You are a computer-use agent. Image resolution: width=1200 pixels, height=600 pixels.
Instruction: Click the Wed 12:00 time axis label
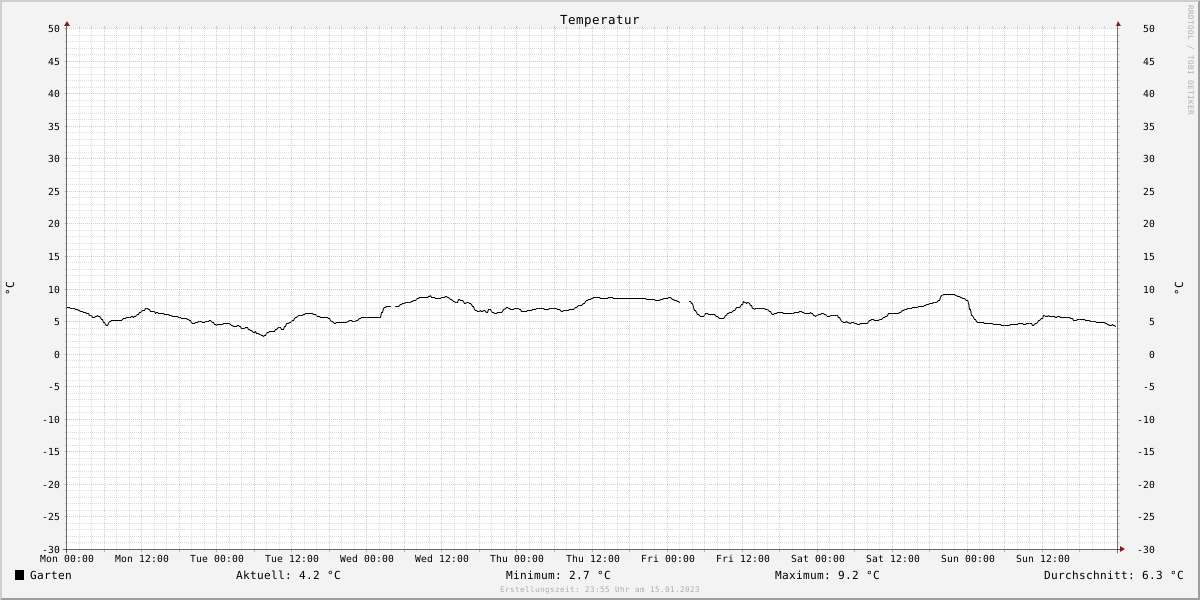pos(442,559)
